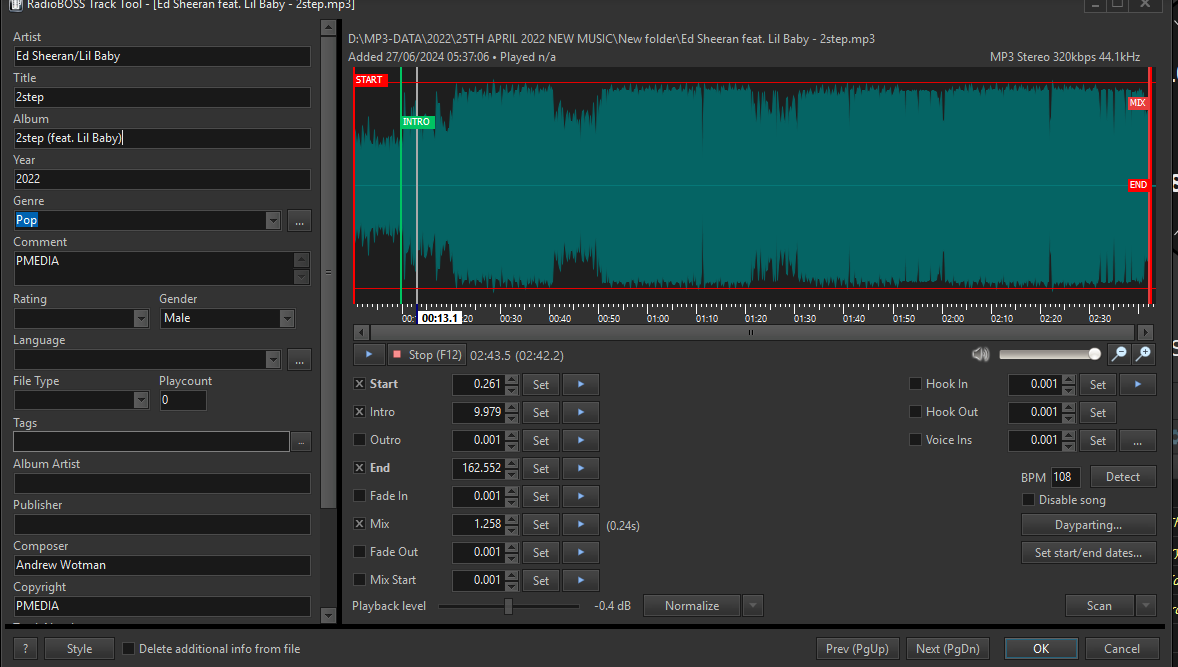Click the zoom in magnifier icon

coord(1143,354)
